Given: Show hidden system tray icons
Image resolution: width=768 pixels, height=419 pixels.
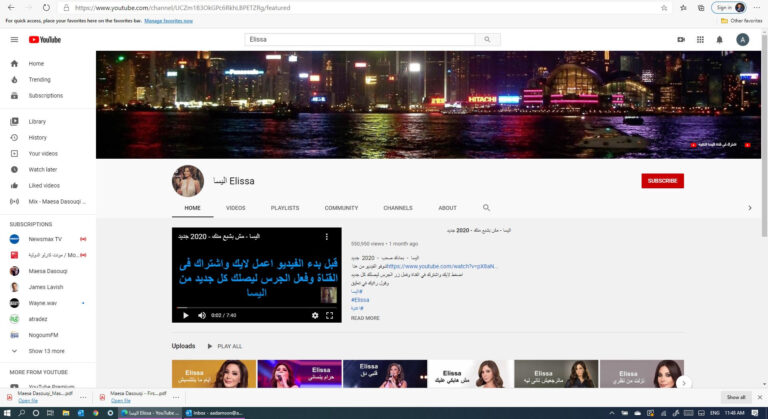Looking at the screenshot, I should [612, 413].
